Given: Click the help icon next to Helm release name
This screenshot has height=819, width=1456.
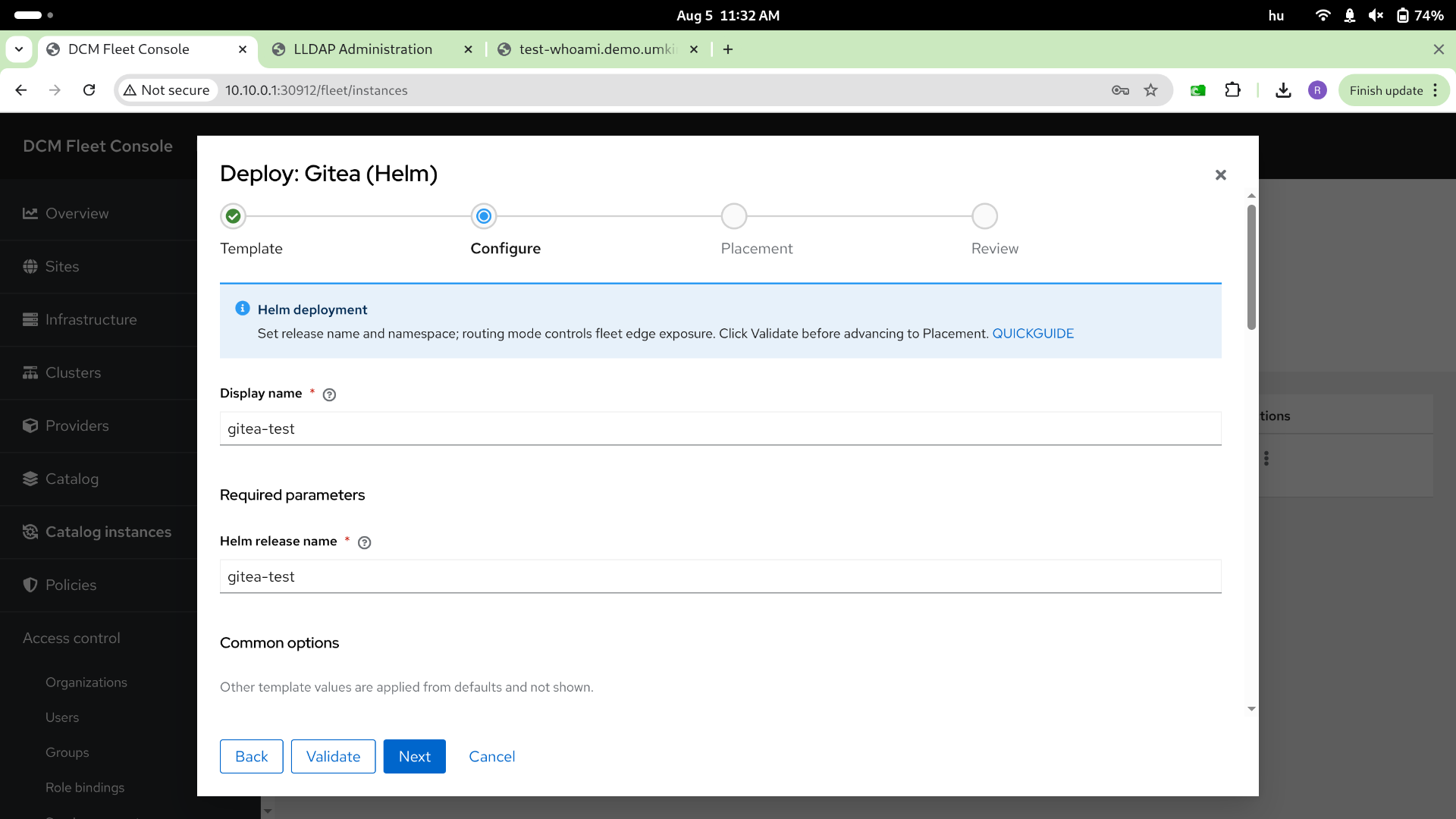Looking at the screenshot, I should [x=364, y=542].
